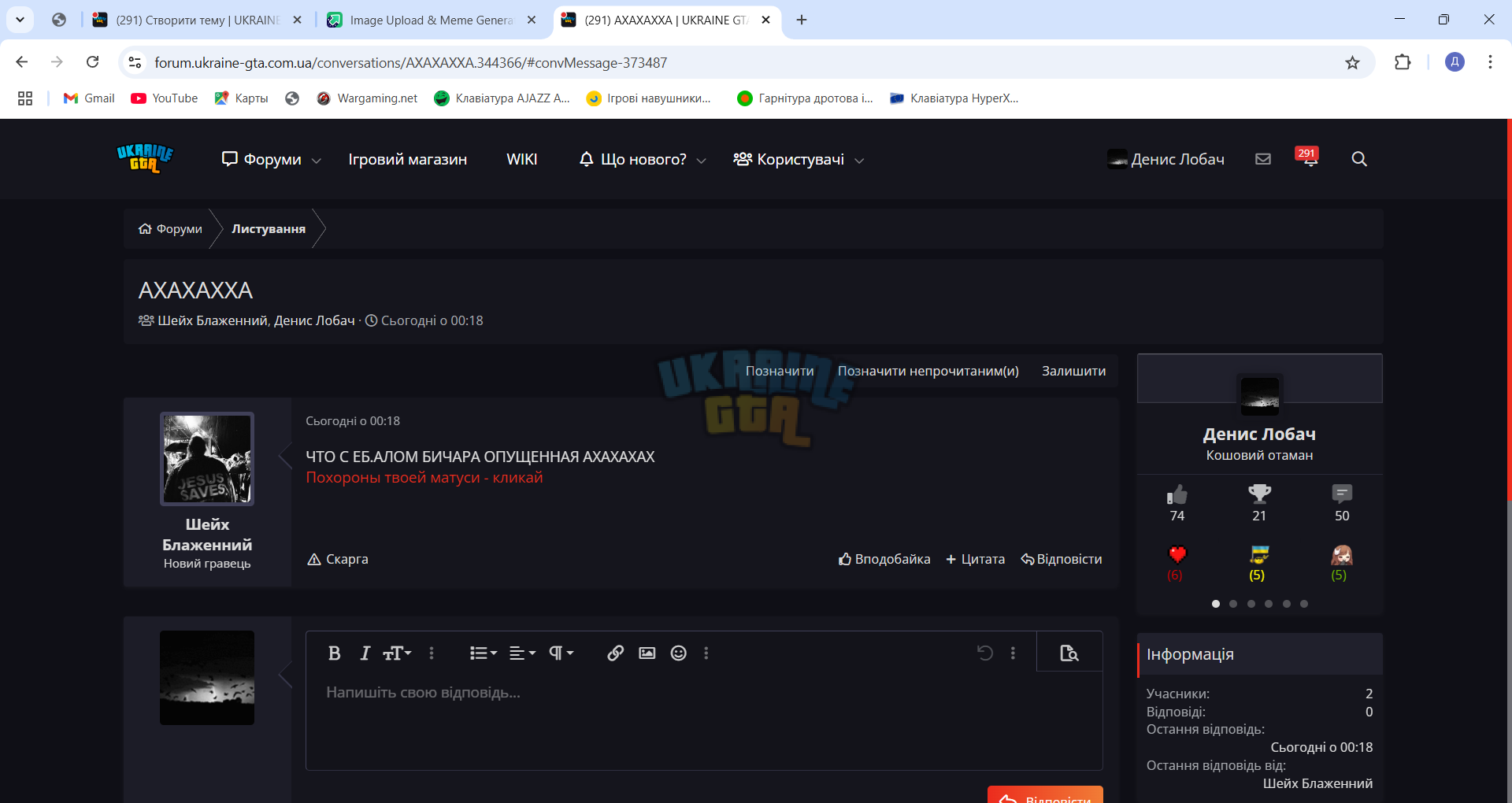This screenshot has width=1512, height=803.
Task: Reload the page in the browser
Action: coord(93,62)
